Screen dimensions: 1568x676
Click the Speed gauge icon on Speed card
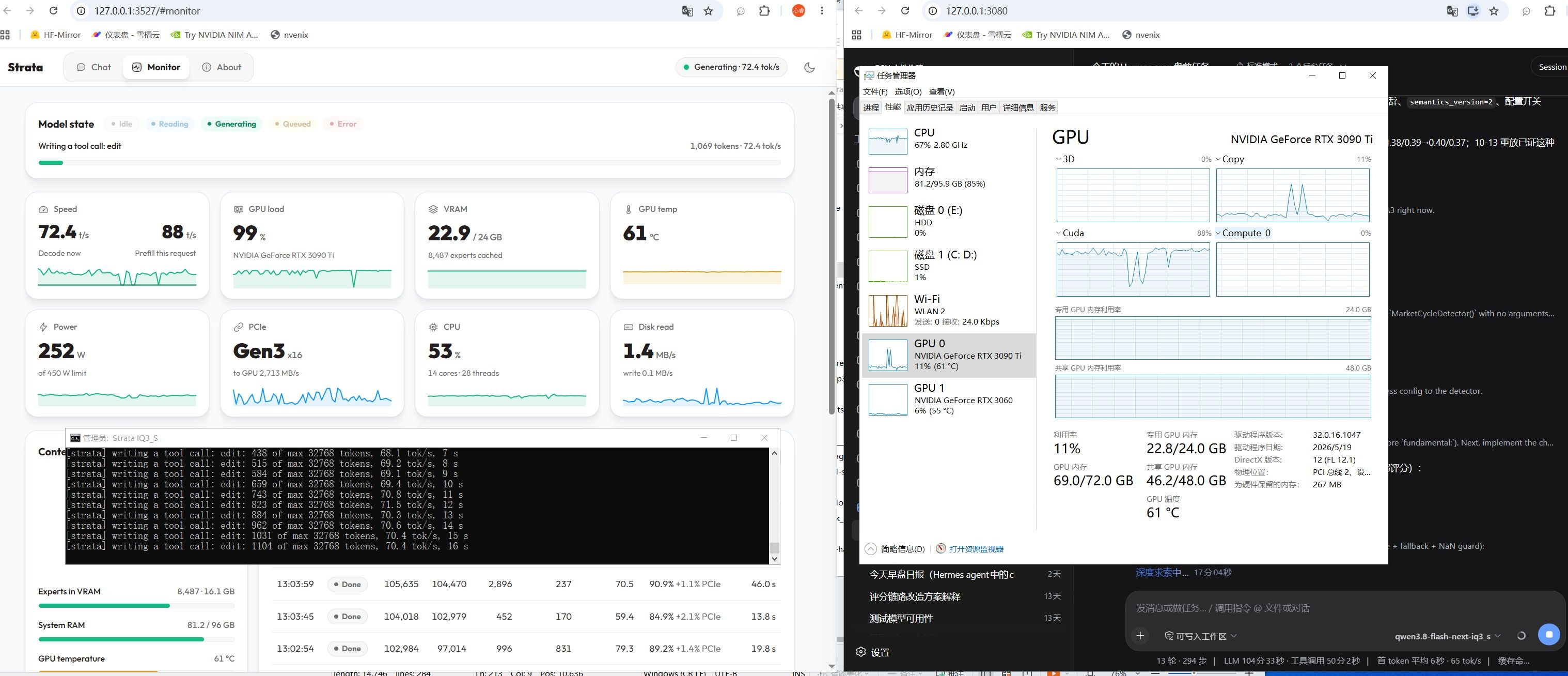43,209
